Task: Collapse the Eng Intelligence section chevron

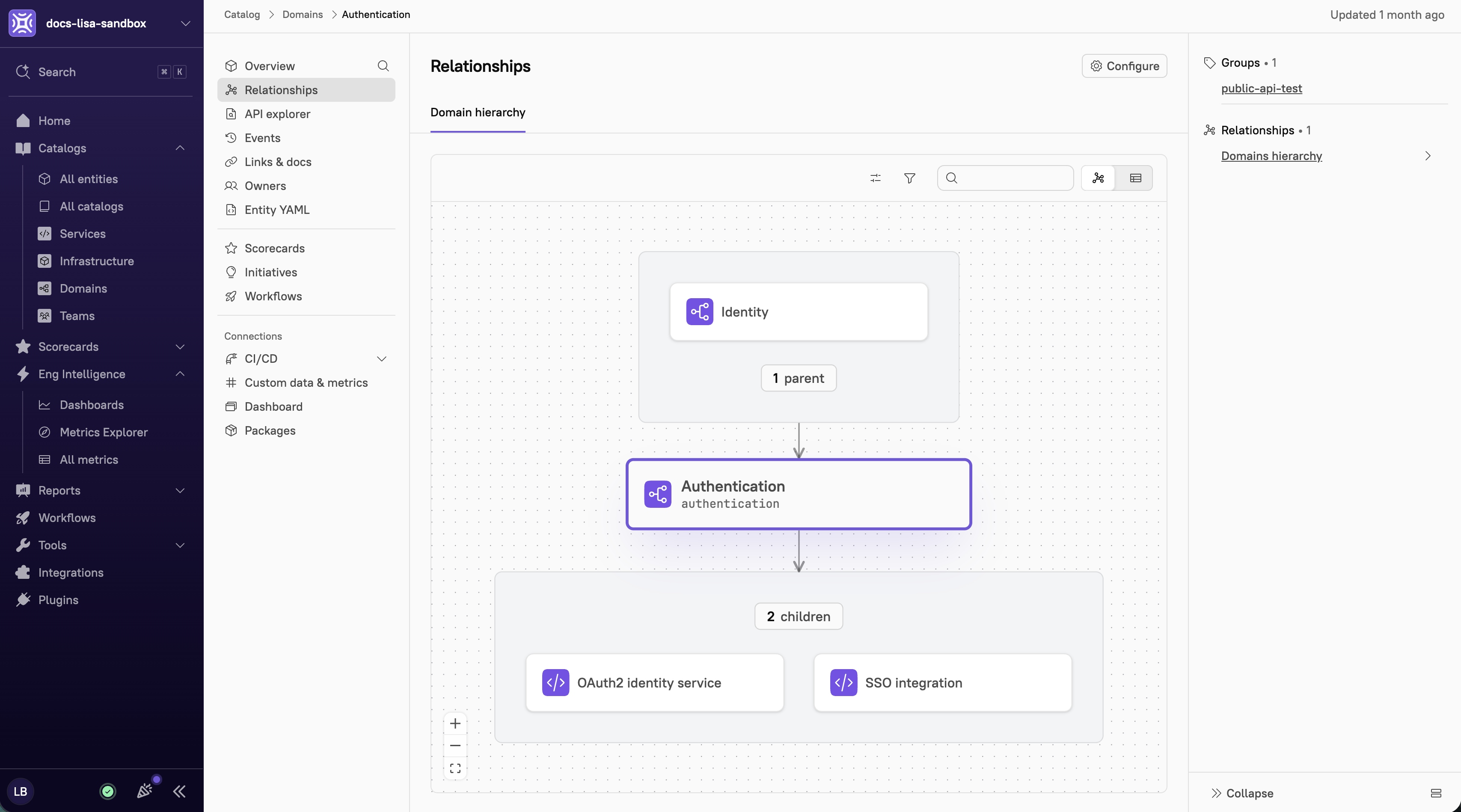Action: tap(180, 373)
